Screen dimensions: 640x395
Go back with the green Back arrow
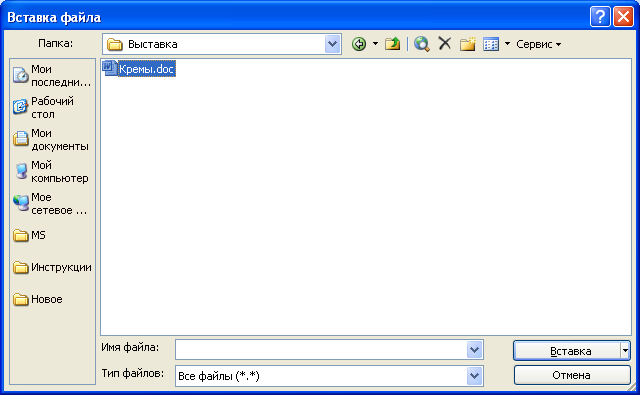(359, 44)
